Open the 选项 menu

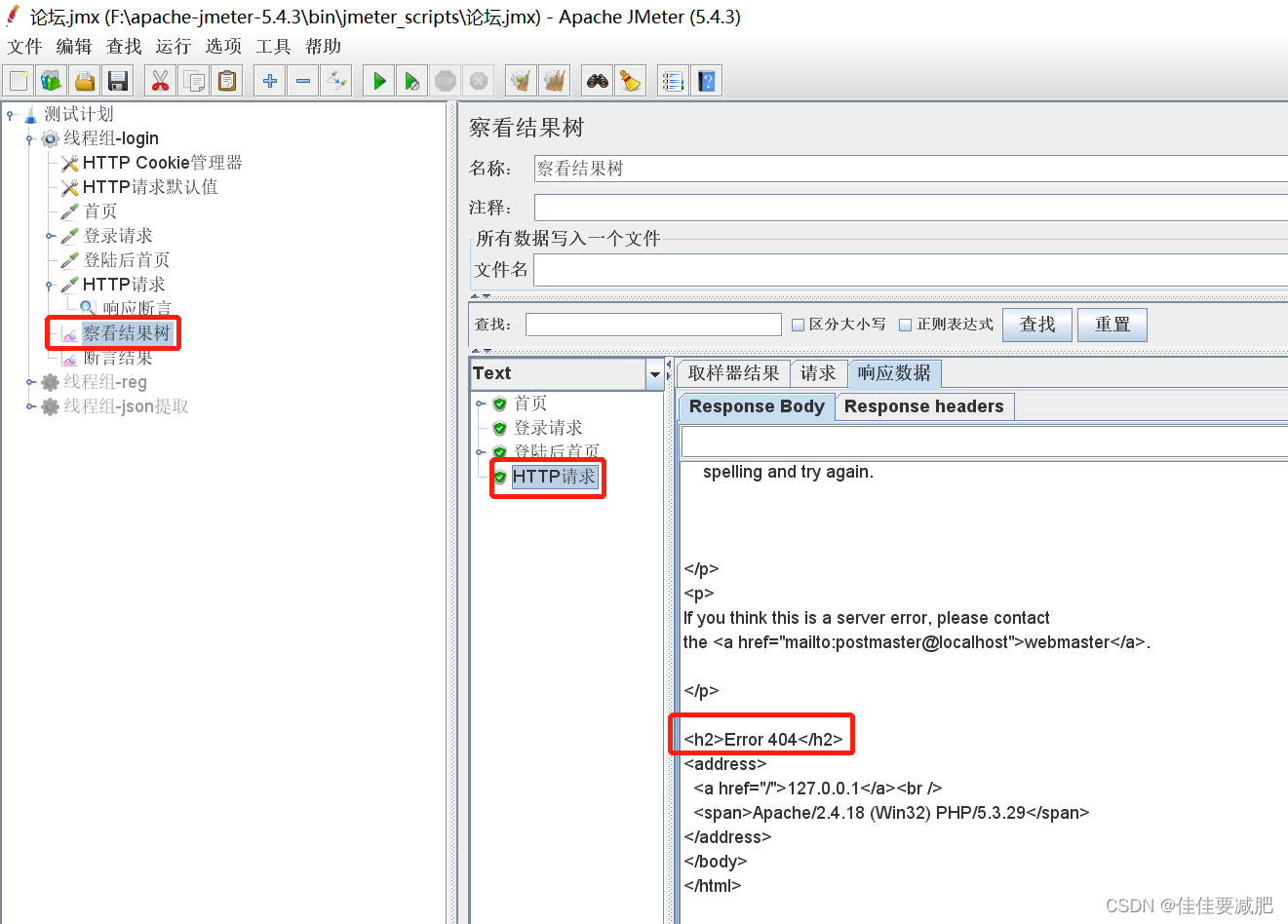point(223,47)
